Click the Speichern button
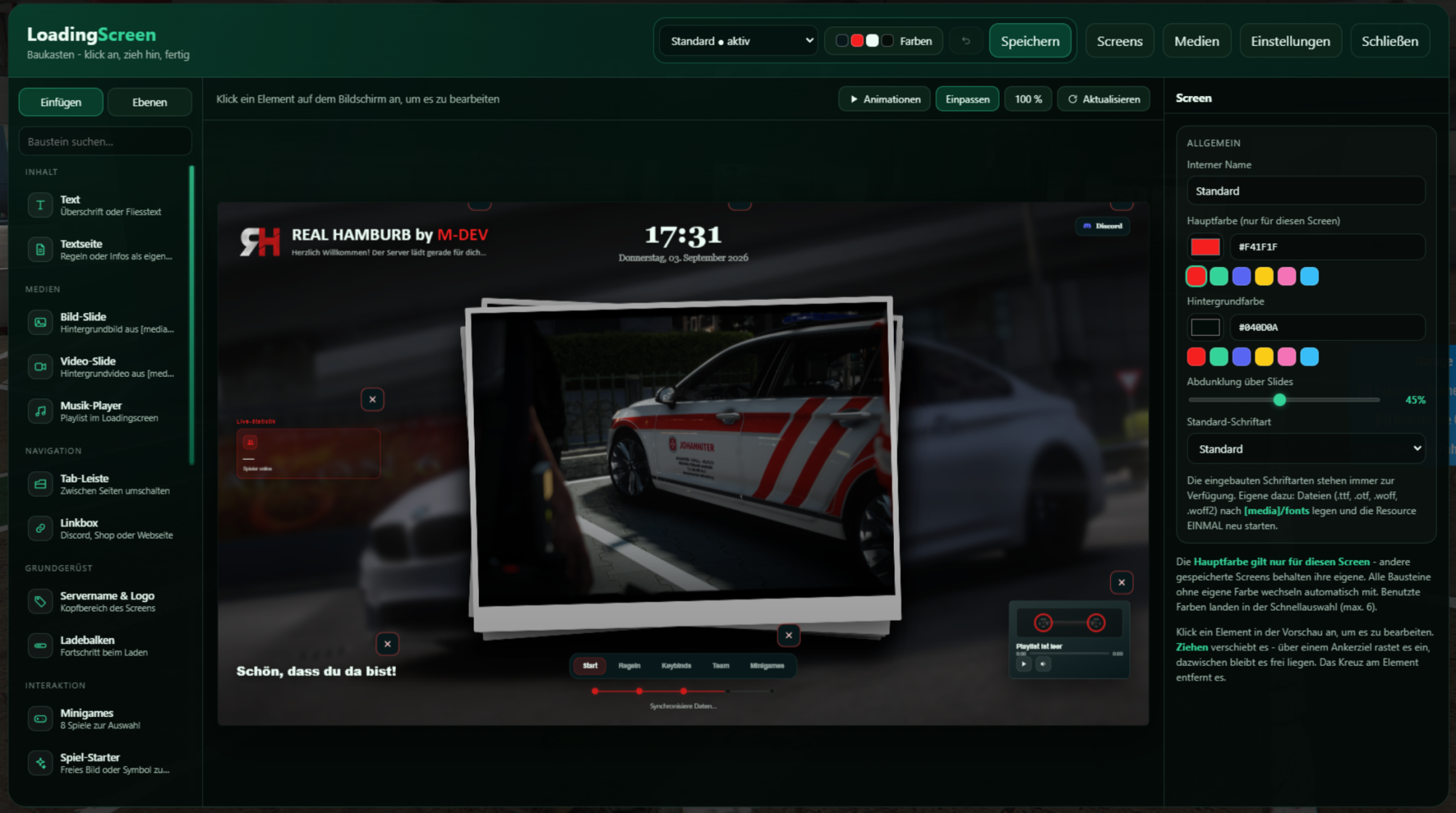 click(x=1030, y=41)
